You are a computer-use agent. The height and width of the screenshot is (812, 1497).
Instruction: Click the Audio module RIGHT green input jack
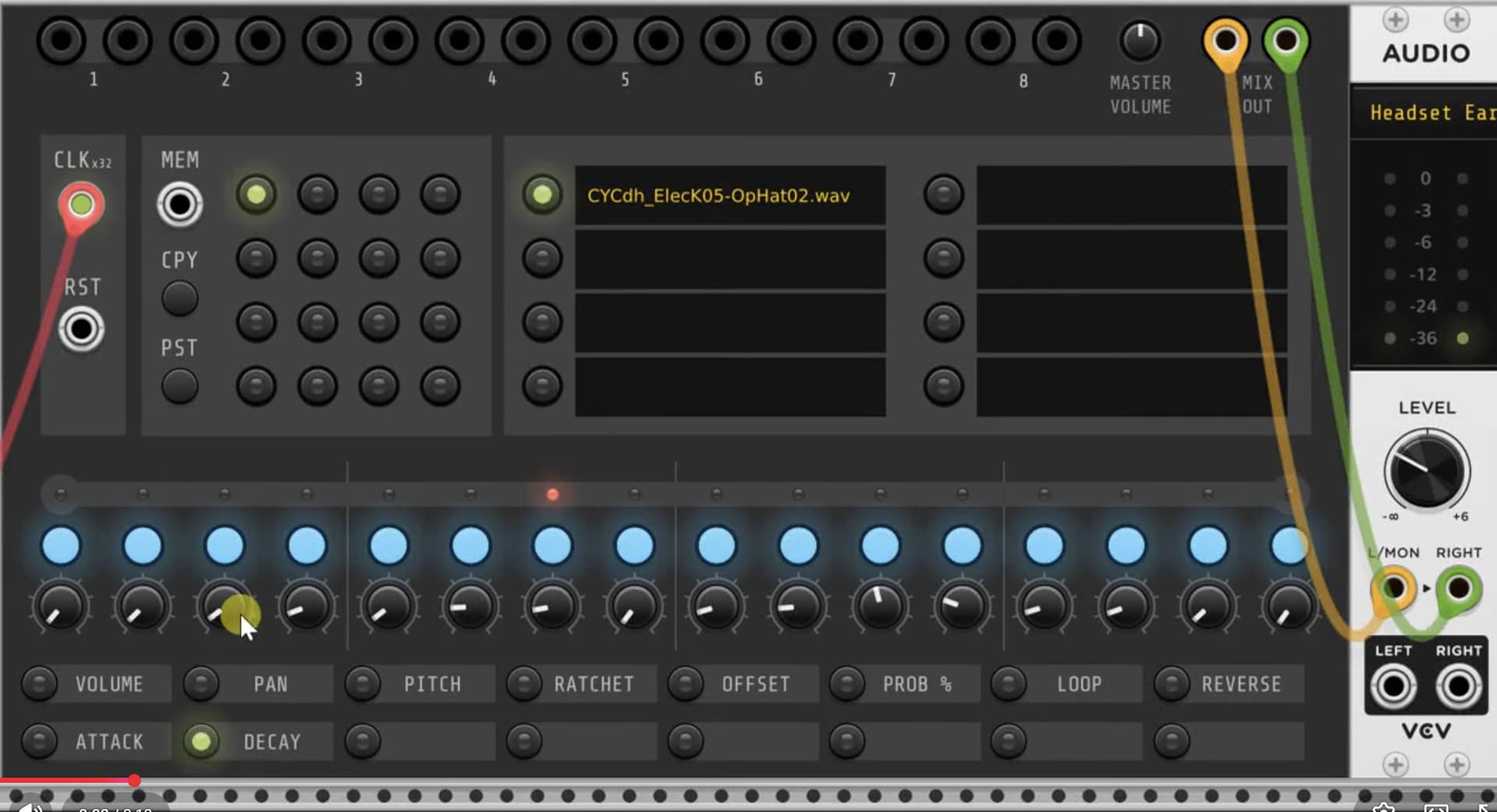tap(1458, 589)
